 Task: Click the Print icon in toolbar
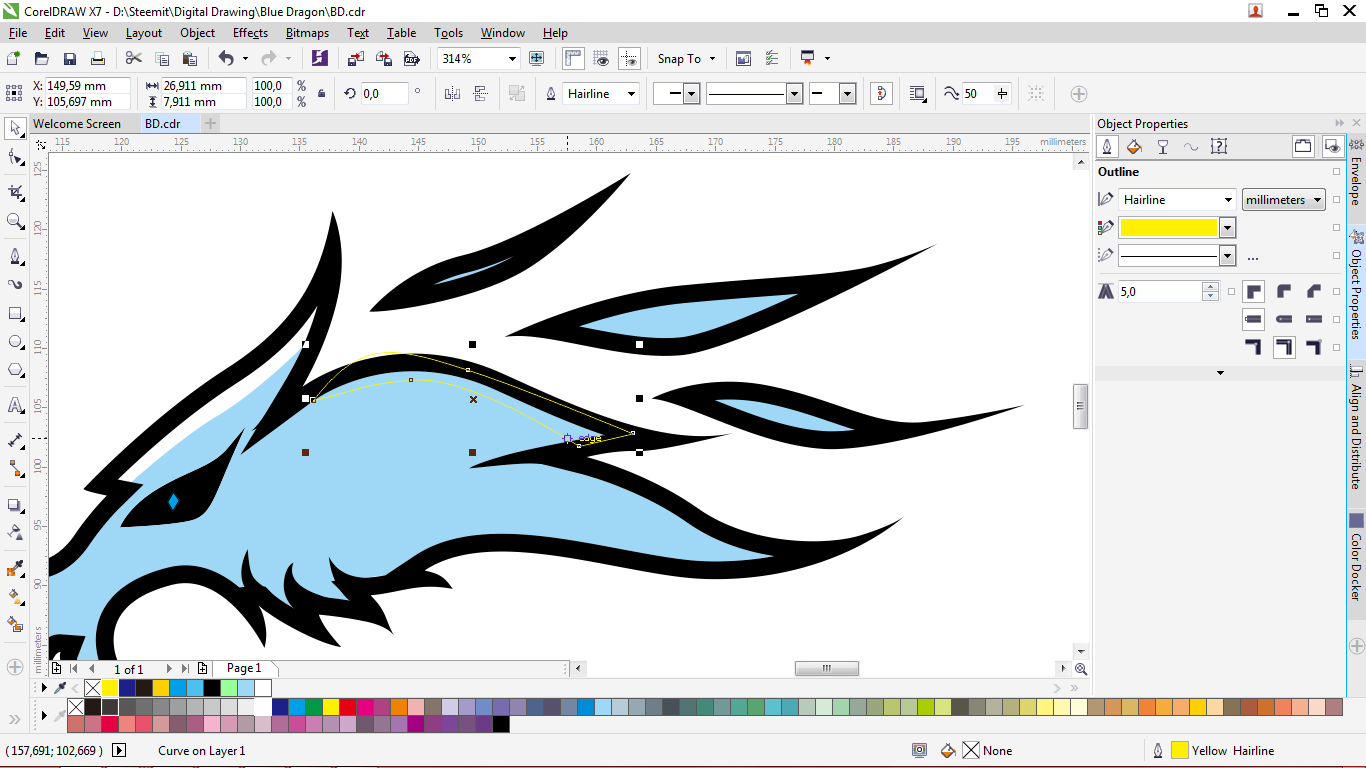point(96,59)
